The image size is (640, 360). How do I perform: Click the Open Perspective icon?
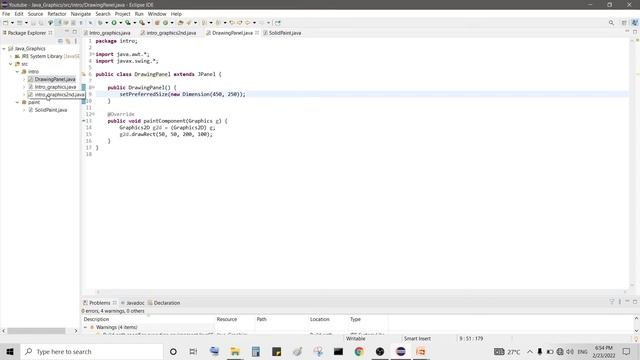point(624,23)
